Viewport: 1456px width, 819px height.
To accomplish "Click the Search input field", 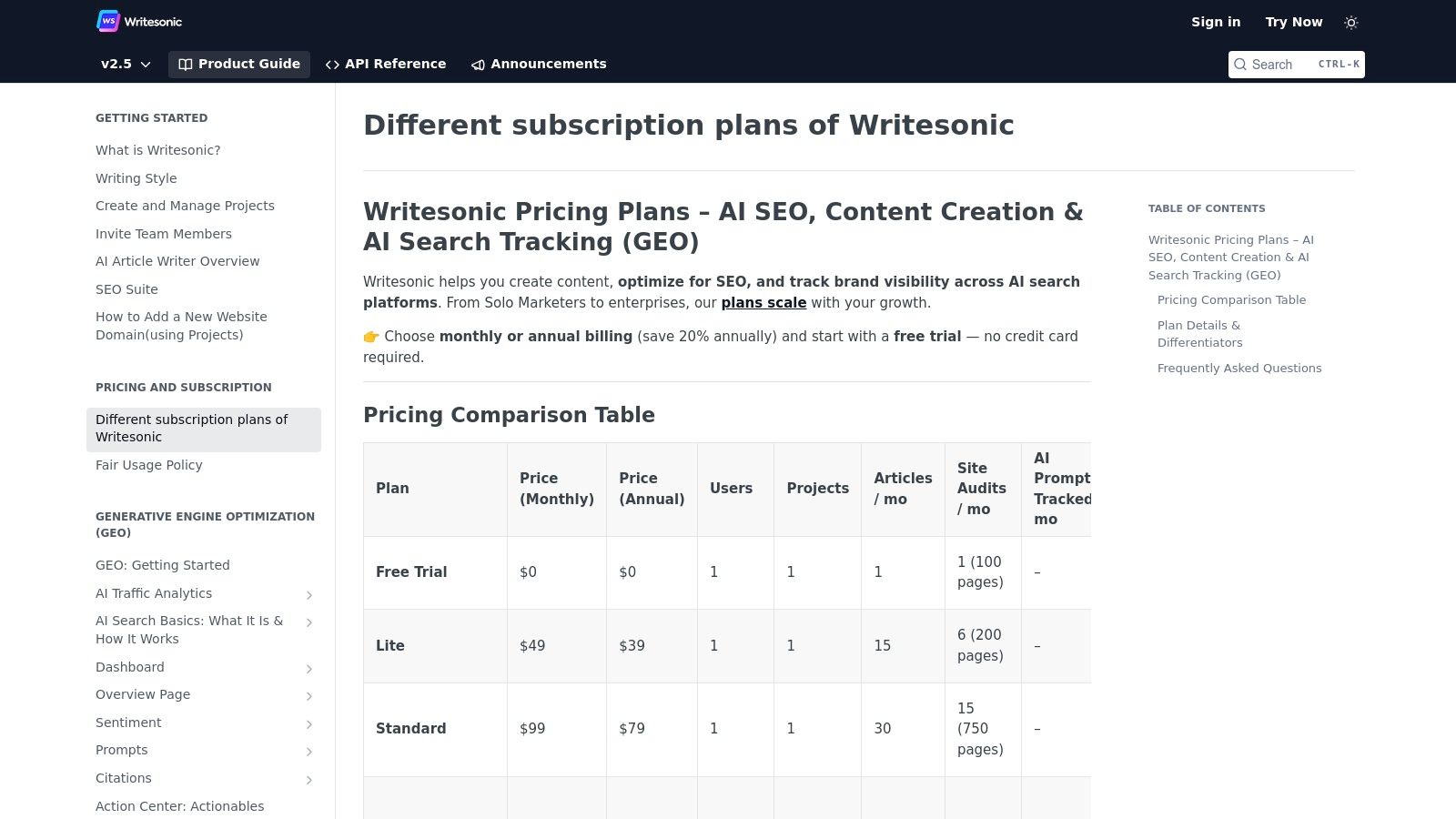I will click(1283, 65).
